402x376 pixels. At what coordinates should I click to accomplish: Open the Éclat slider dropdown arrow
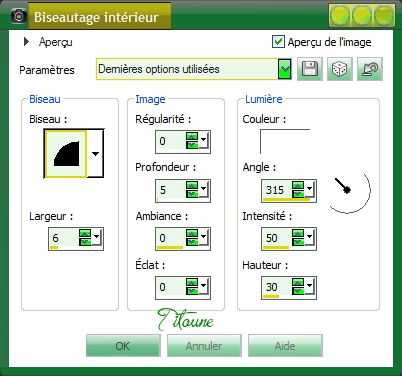click(203, 286)
